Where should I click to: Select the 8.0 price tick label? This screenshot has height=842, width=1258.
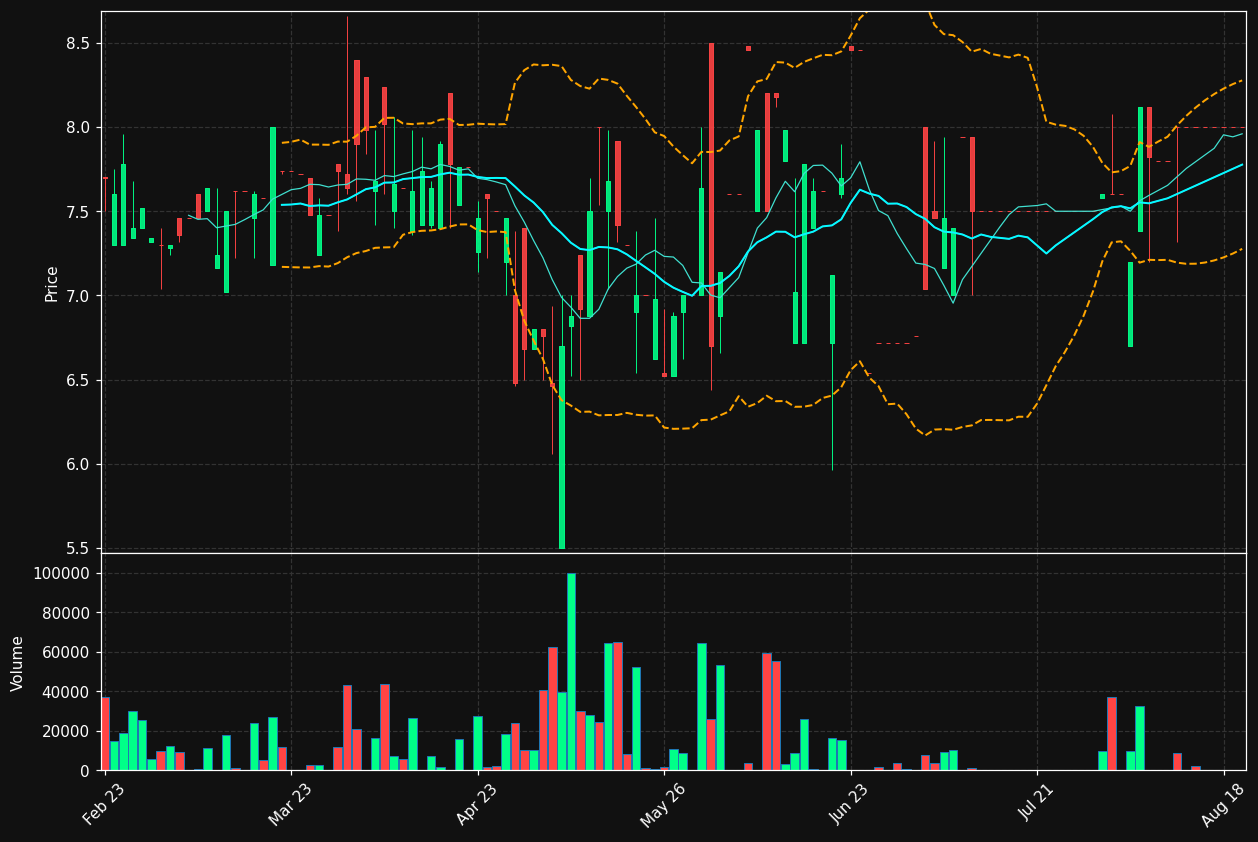pyautogui.click(x=78, y=128)
